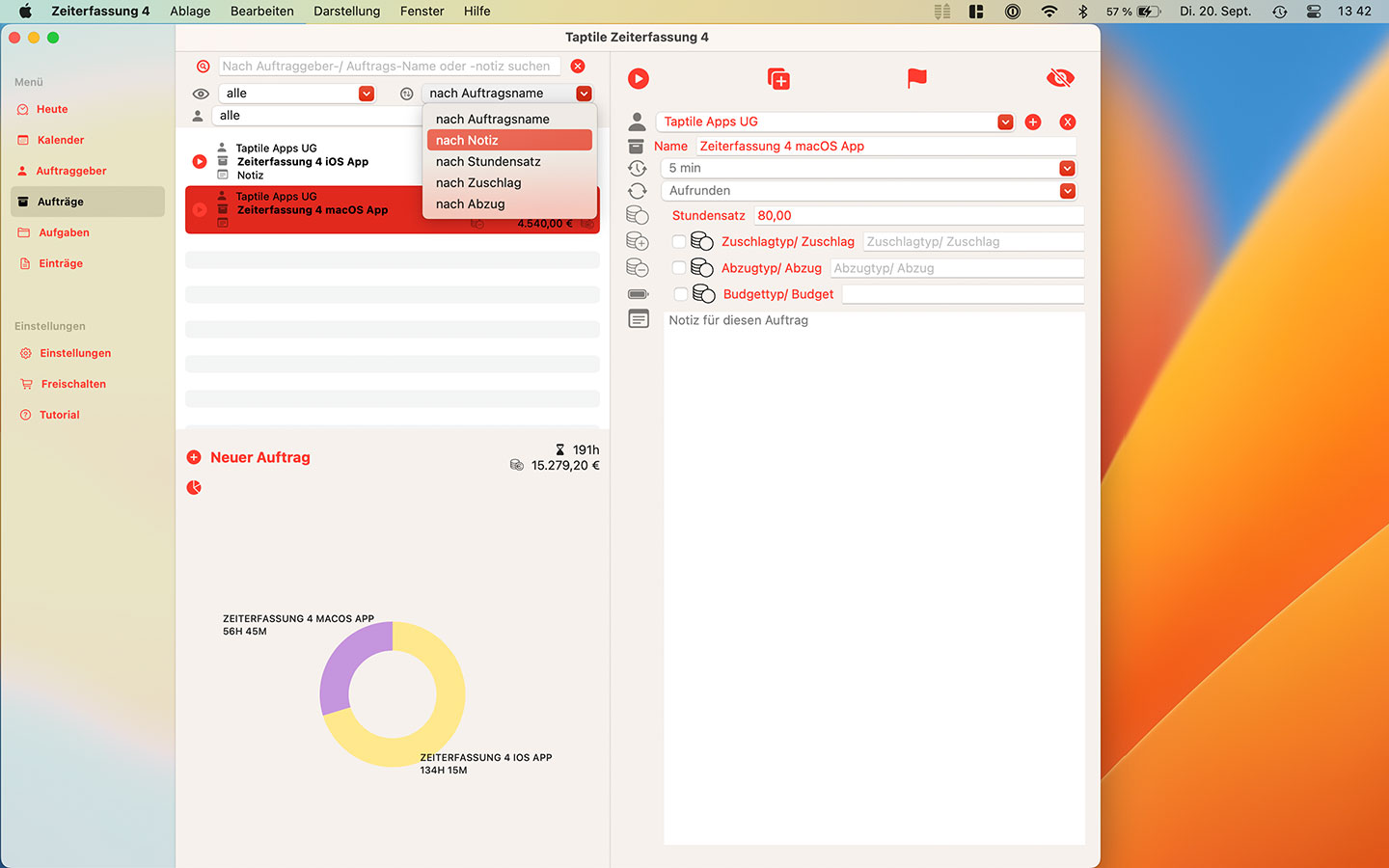This screenshot has height=868, width=1389.
Task: Click the time interval icon beside 5 min
Action: click(x=638, y=168)
